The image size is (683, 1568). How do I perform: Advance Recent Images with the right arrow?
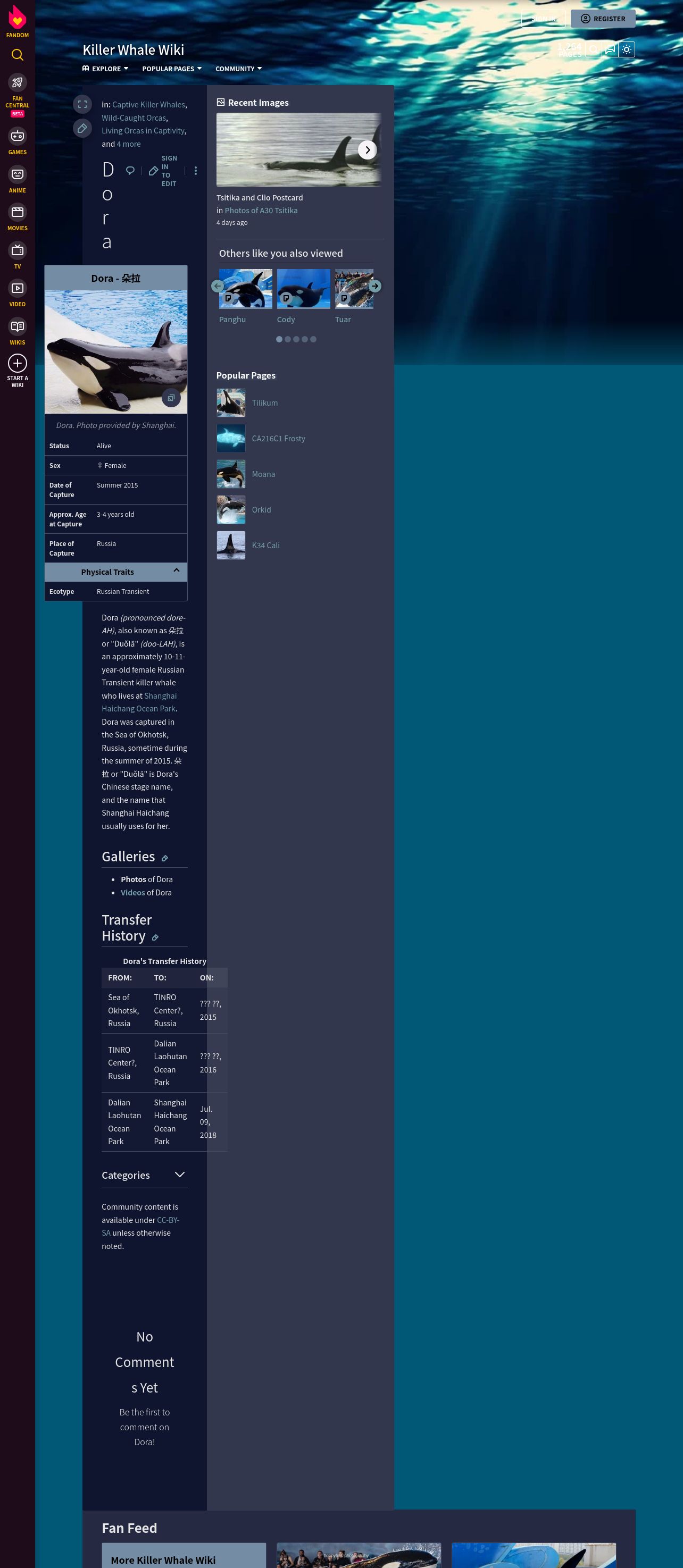pos(367,150)
